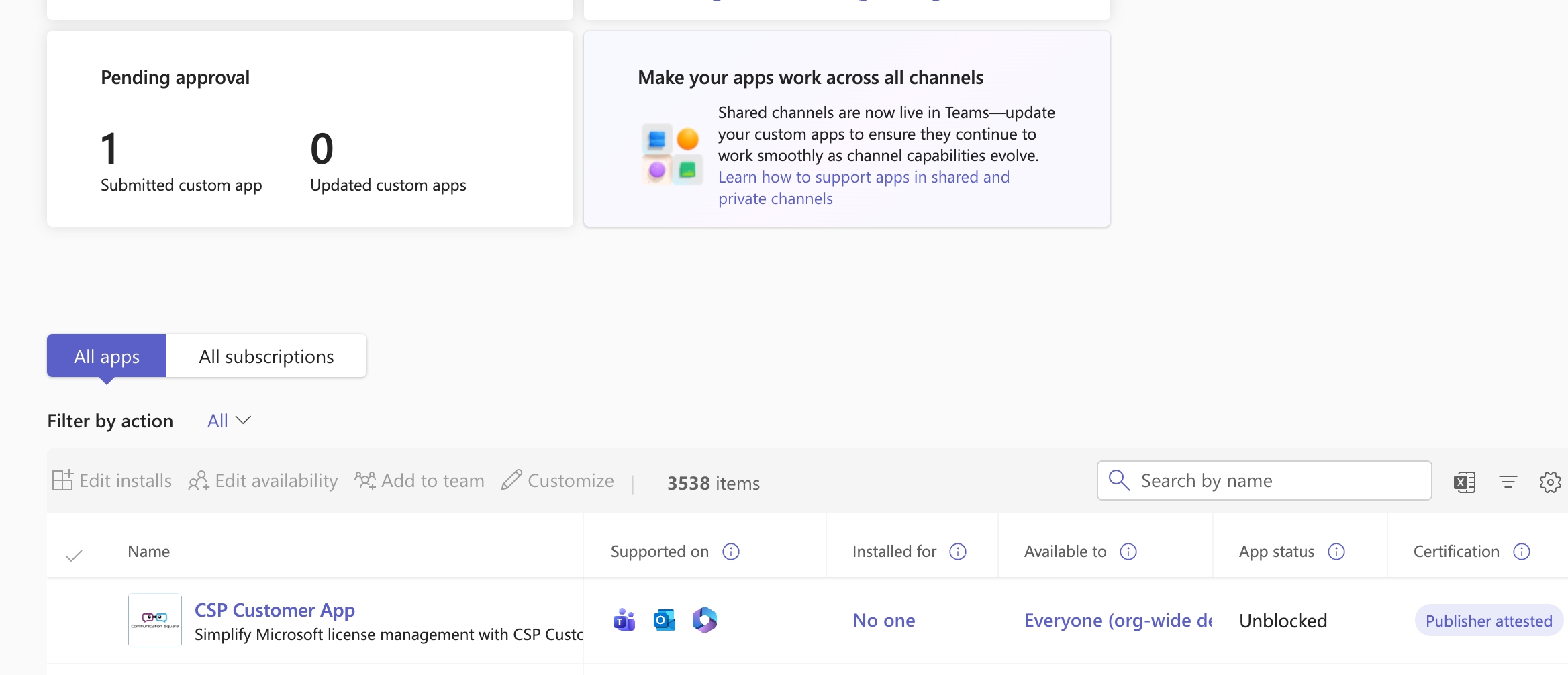
Task: Open the CSP Customer App link
Action: click(275, 610)
